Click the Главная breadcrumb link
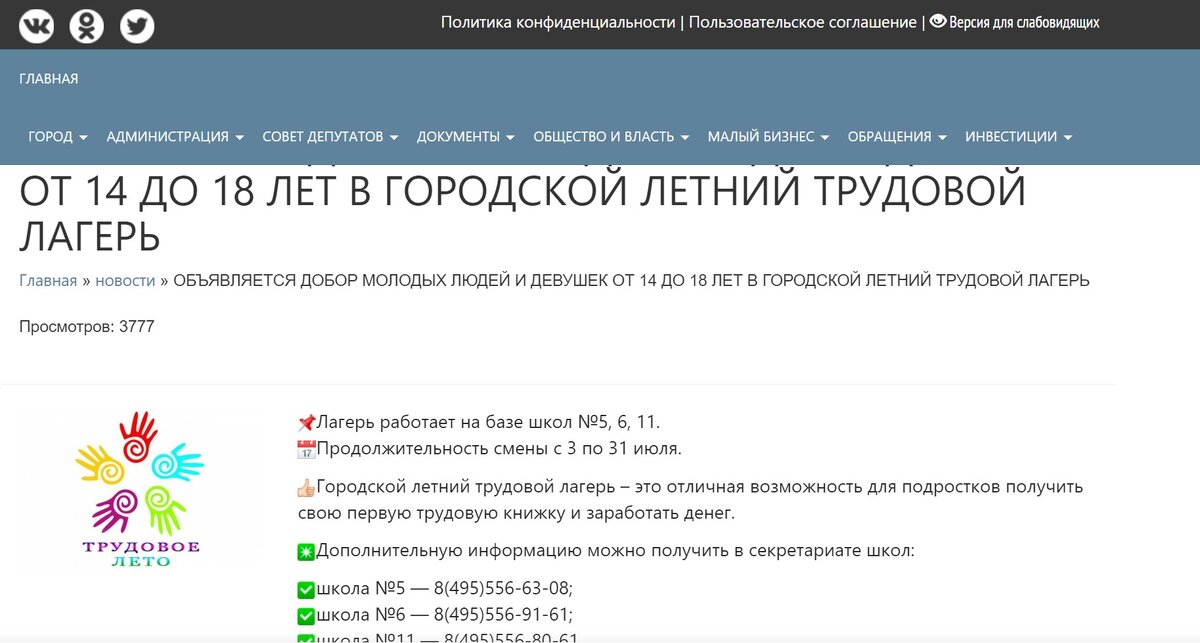This screenshot has width=1200, height=643. pos(48,281)
